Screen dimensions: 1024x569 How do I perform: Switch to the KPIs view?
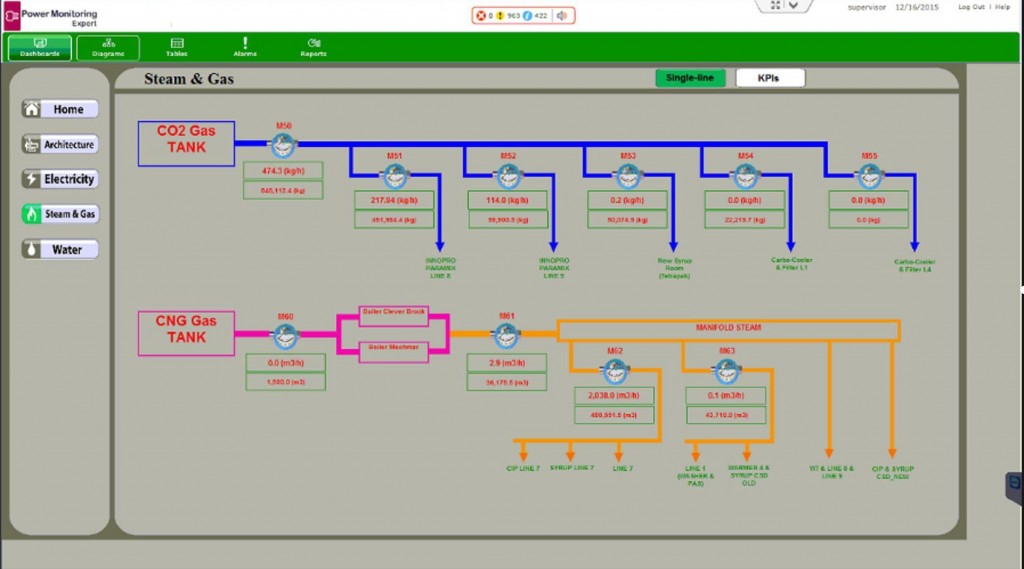coord(770,78)
